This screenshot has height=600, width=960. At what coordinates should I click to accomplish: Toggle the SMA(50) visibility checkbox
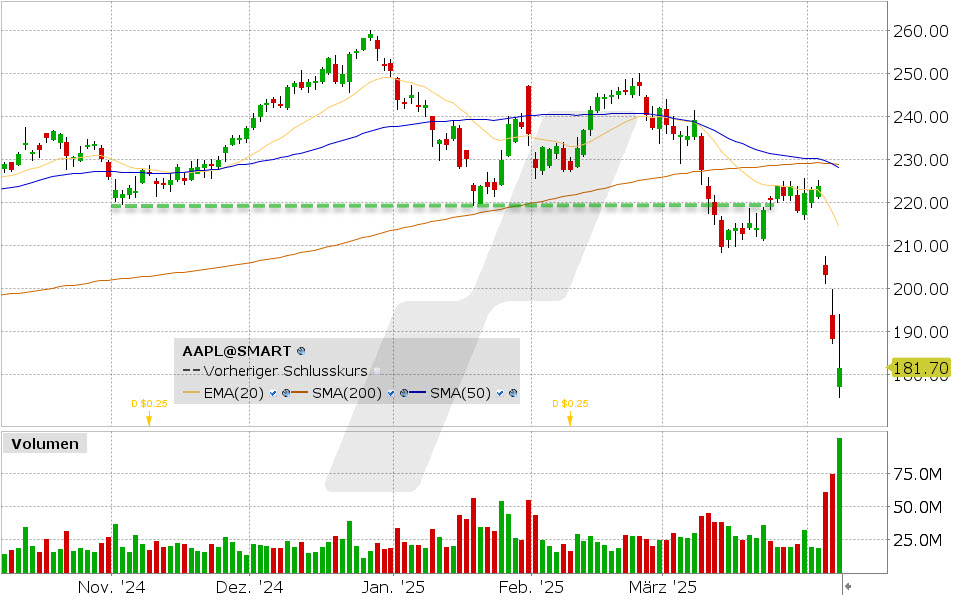pyautogui.click(x=500, y=393)
